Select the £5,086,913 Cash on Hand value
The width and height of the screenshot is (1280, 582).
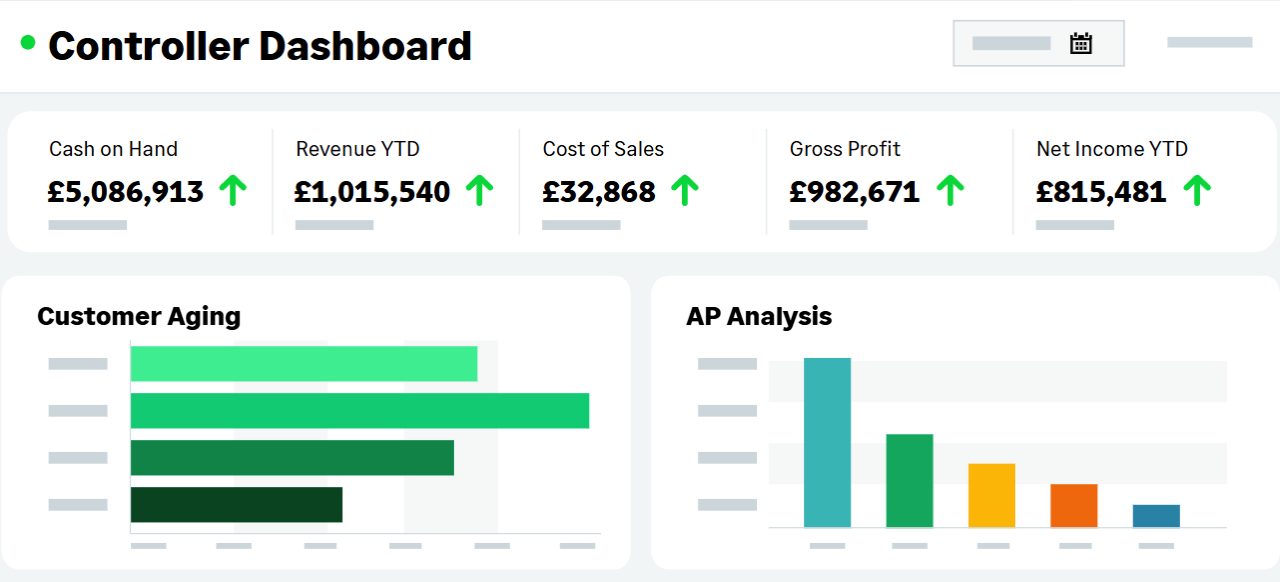click(x=126, y=191)
